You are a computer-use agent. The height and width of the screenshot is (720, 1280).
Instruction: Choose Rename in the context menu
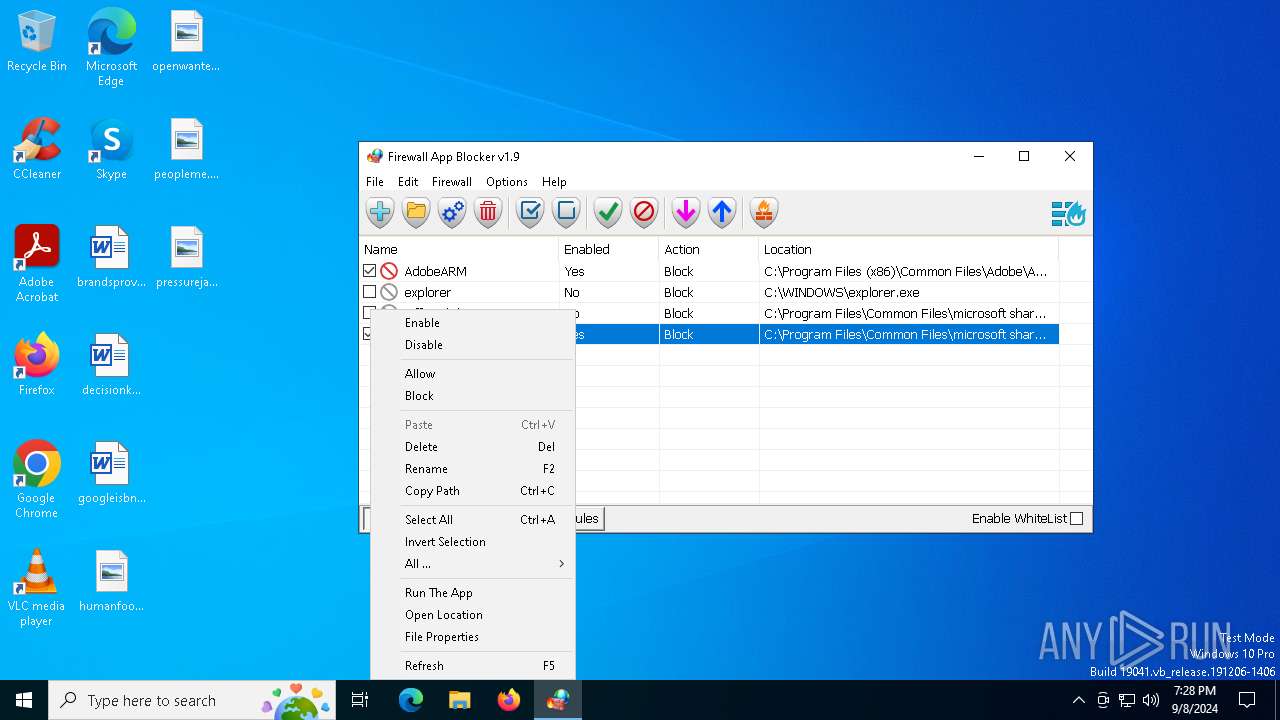click(x=473, y=469)
